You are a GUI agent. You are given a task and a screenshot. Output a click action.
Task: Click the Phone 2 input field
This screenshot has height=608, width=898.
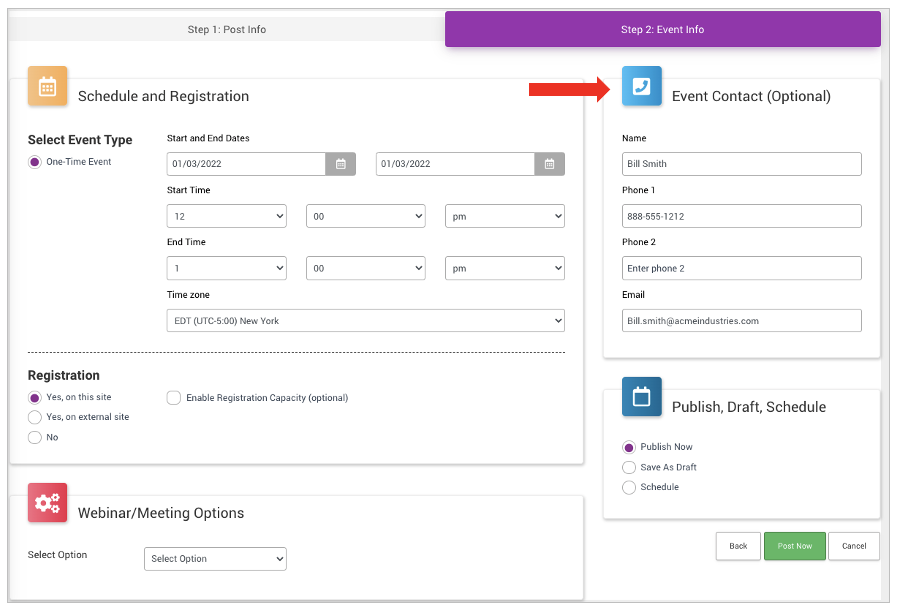(x=741, y=268)
